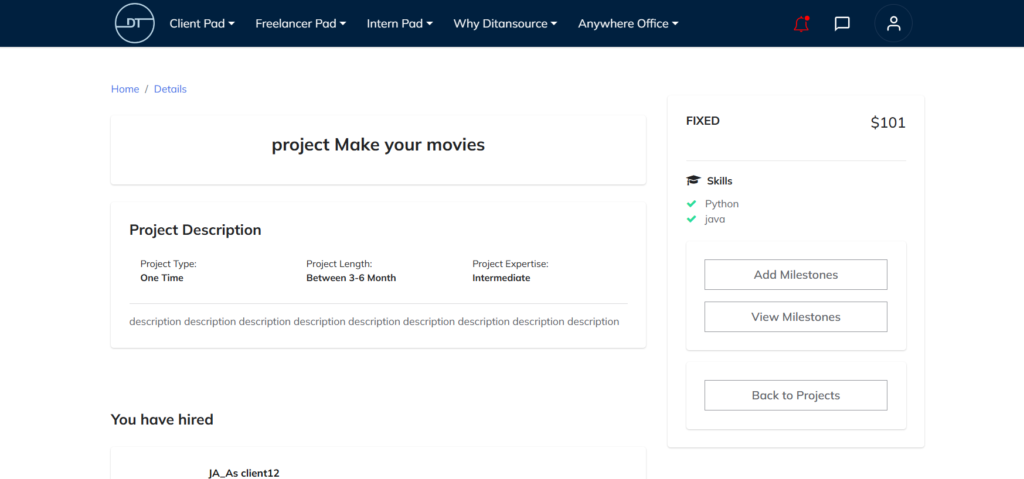Expand the Freelancer Pad dropdown
The image size is (1024, 479).
point(300,24)
